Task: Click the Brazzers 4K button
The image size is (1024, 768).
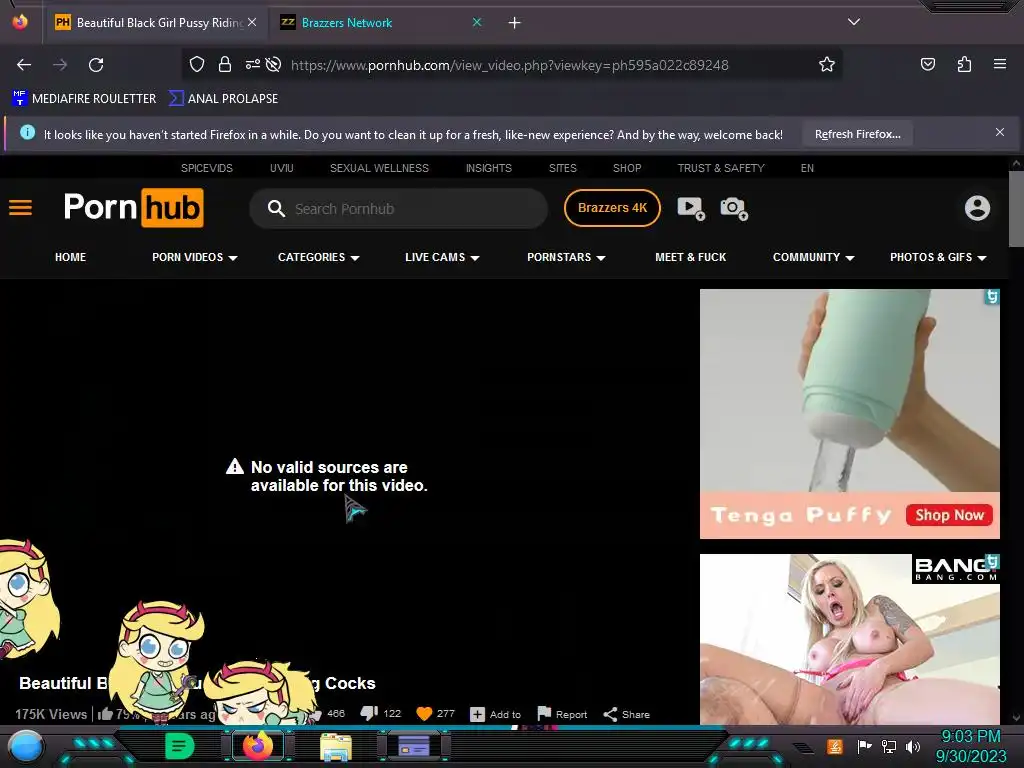Action: (612, 208)
